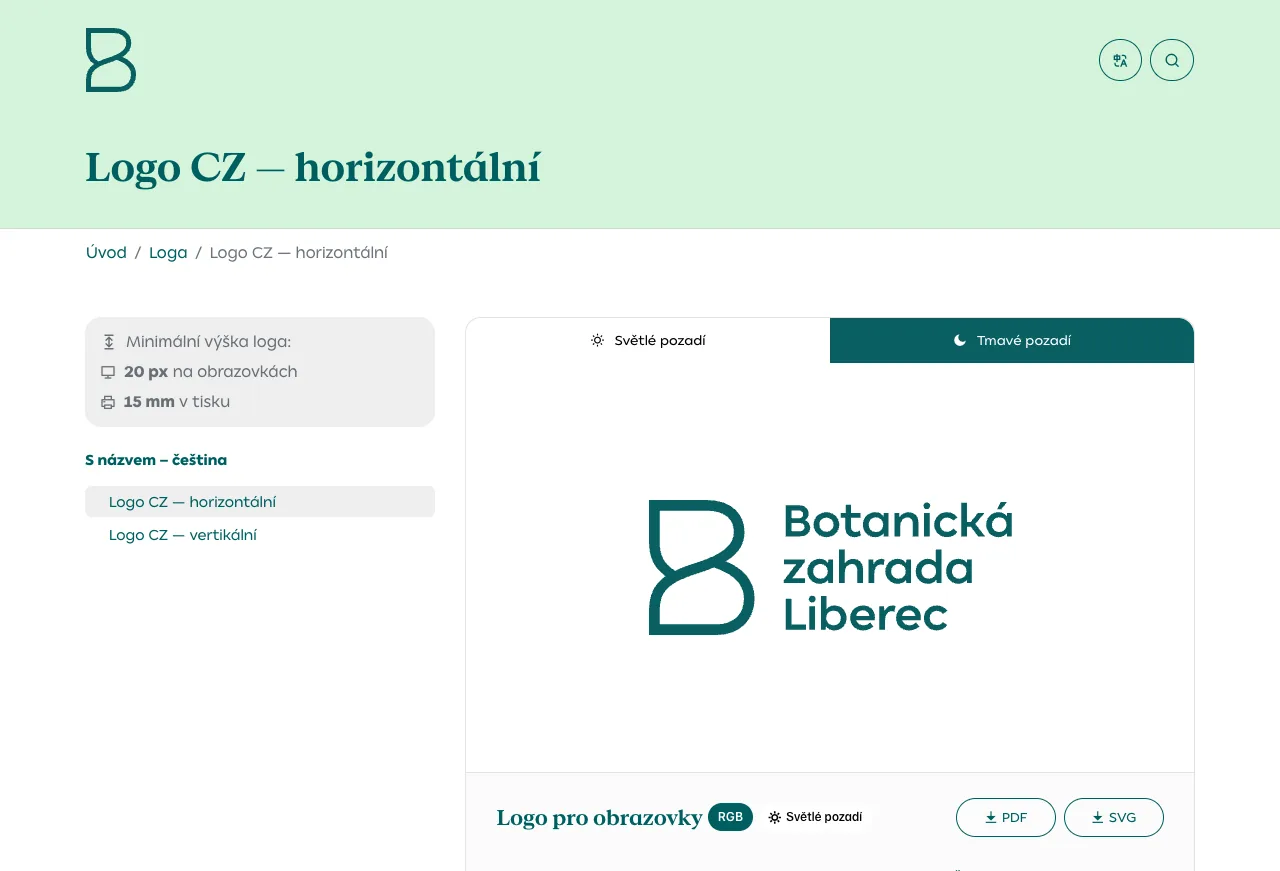
Task: Download the logo as PDF
Action: point(1006,817)
